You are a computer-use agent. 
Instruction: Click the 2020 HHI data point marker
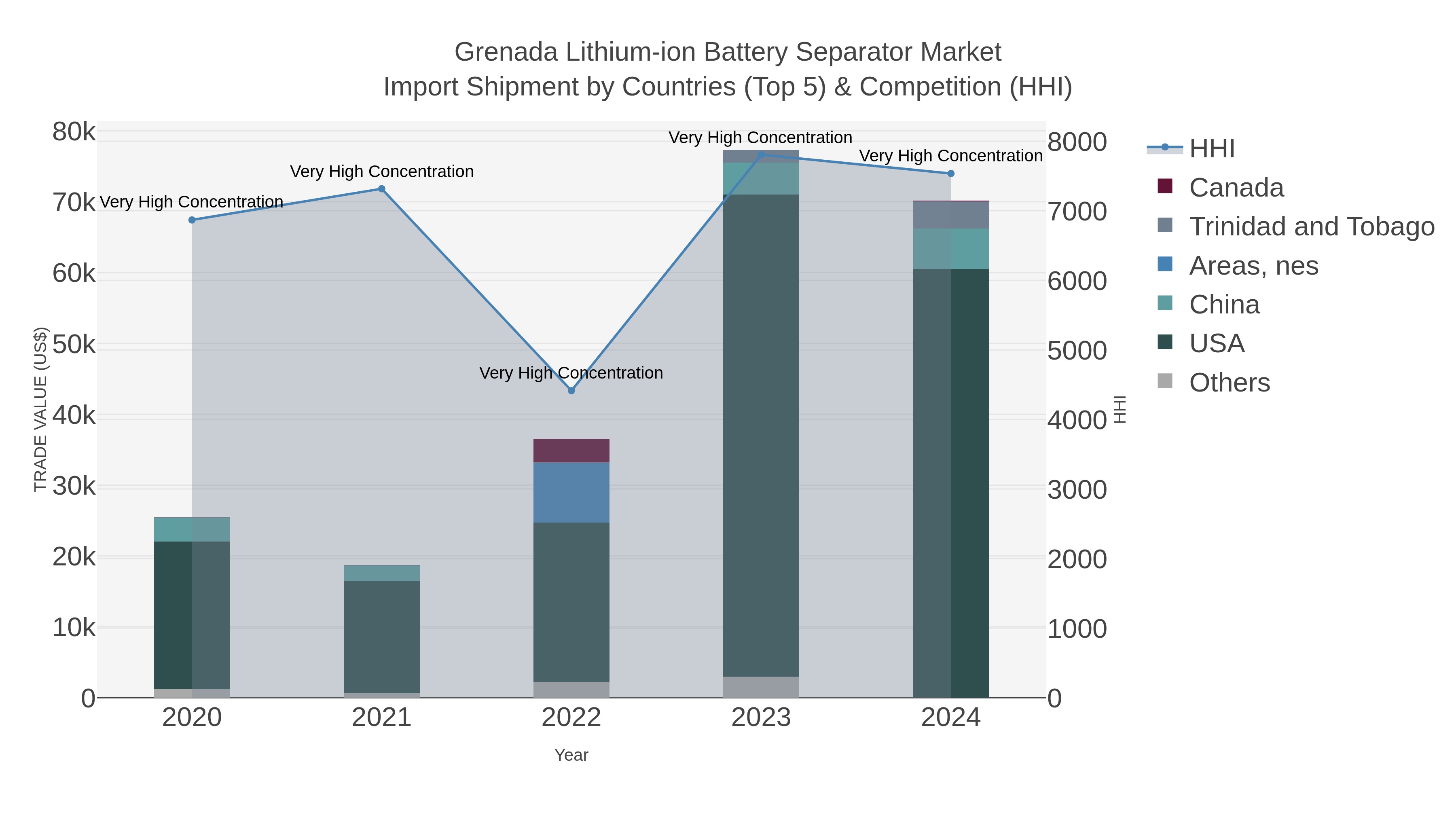click(192, 220)
